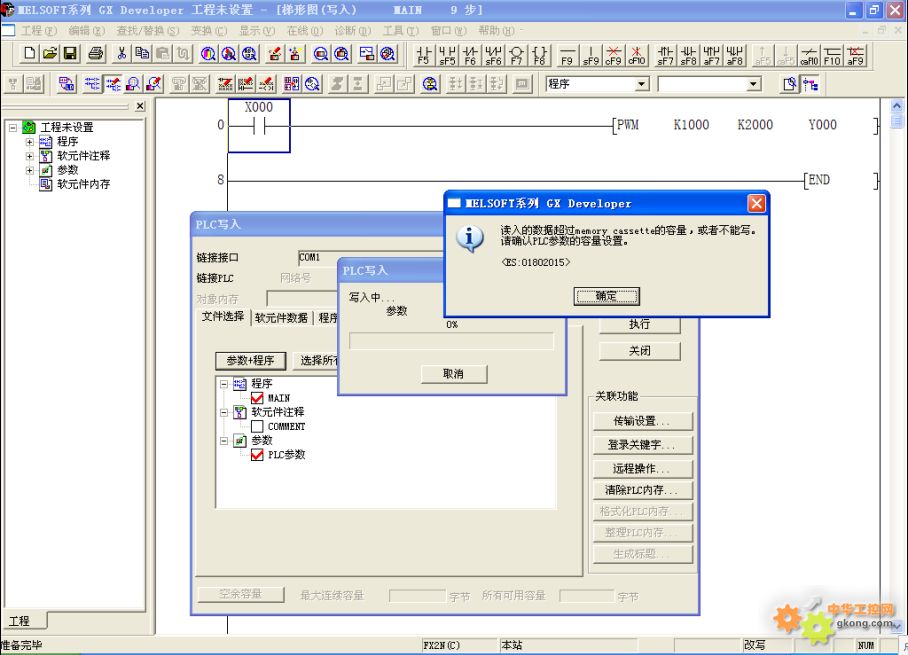Open the 编辑(E) menu
The width and height of the screenshot is (908, 655).
tap(87, 30)
